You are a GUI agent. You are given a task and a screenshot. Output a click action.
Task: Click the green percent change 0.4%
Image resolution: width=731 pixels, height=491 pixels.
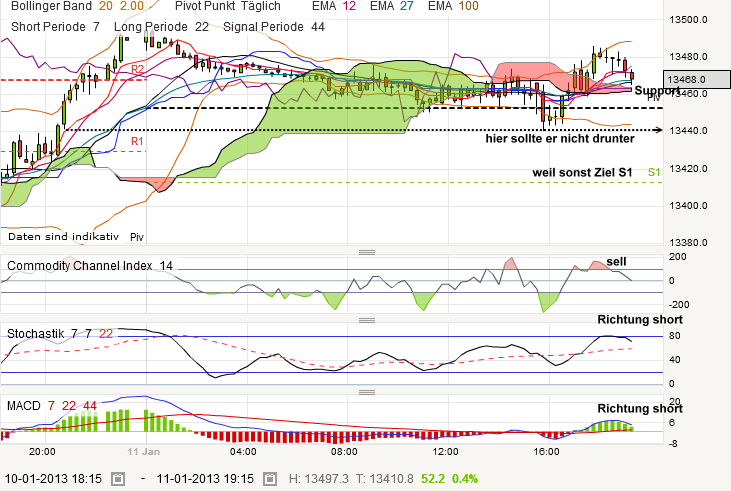click(x=465, y=479)
